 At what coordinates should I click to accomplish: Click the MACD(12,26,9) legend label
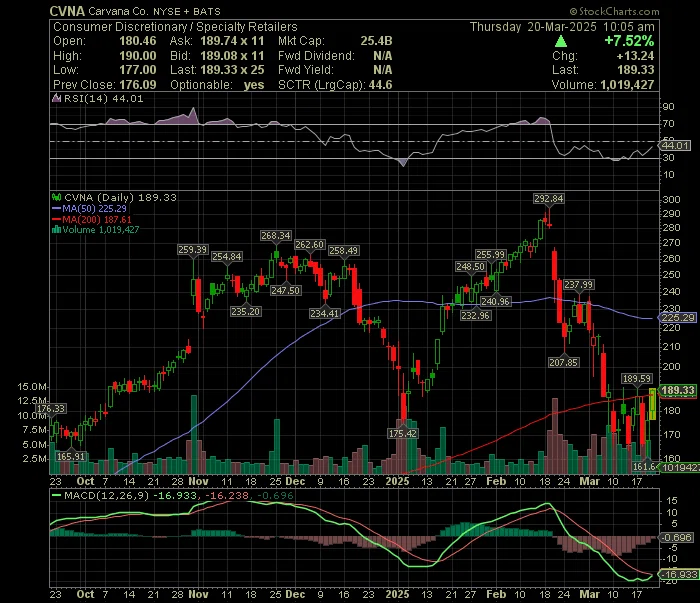(x=106, y=495)
